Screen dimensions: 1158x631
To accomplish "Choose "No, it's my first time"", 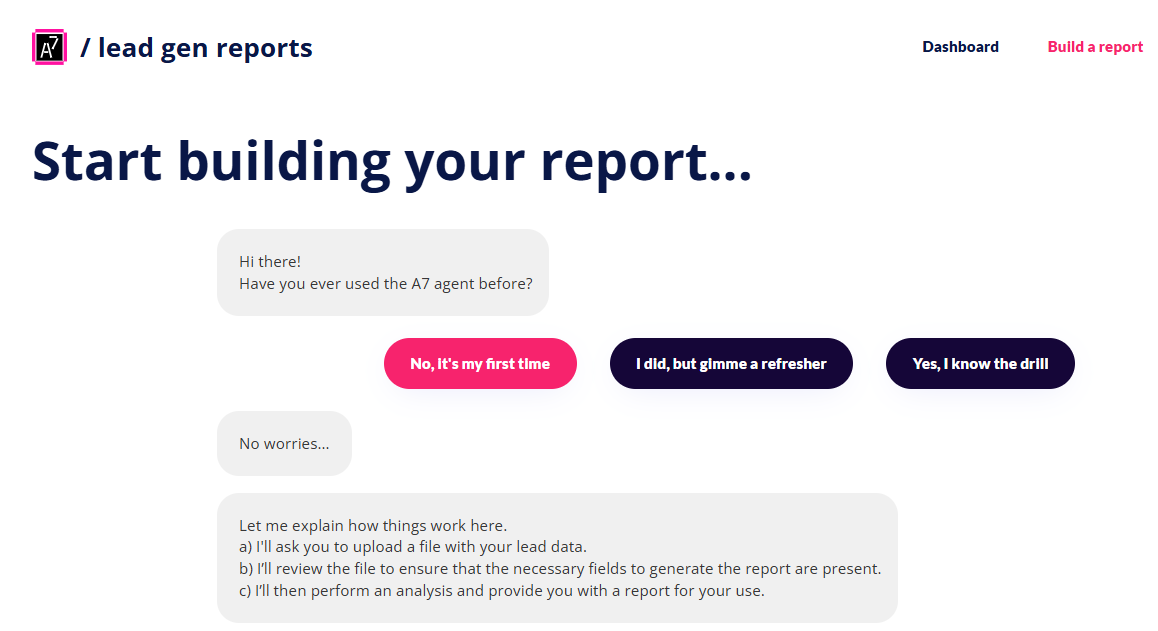I will 480,364.
